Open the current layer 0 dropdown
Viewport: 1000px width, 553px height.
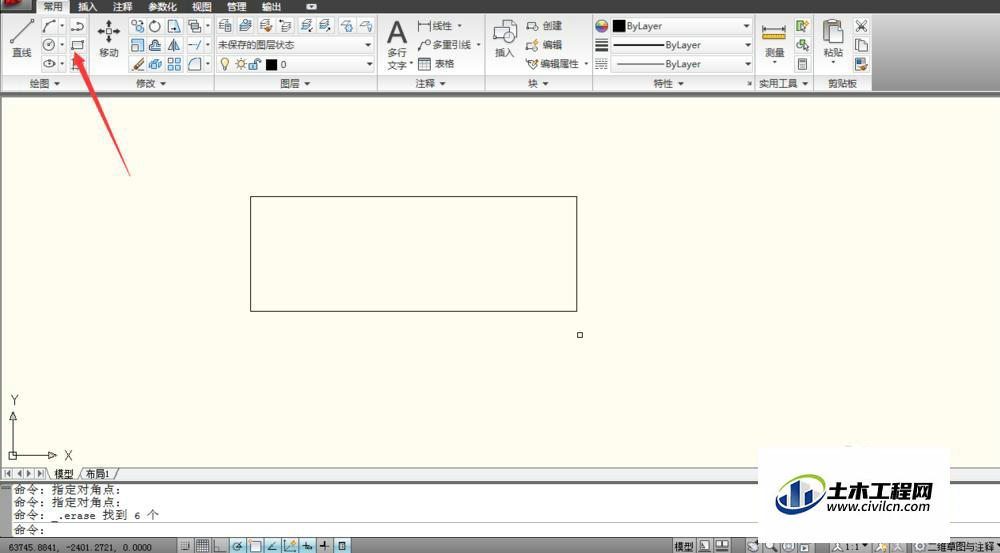[295, 64]
